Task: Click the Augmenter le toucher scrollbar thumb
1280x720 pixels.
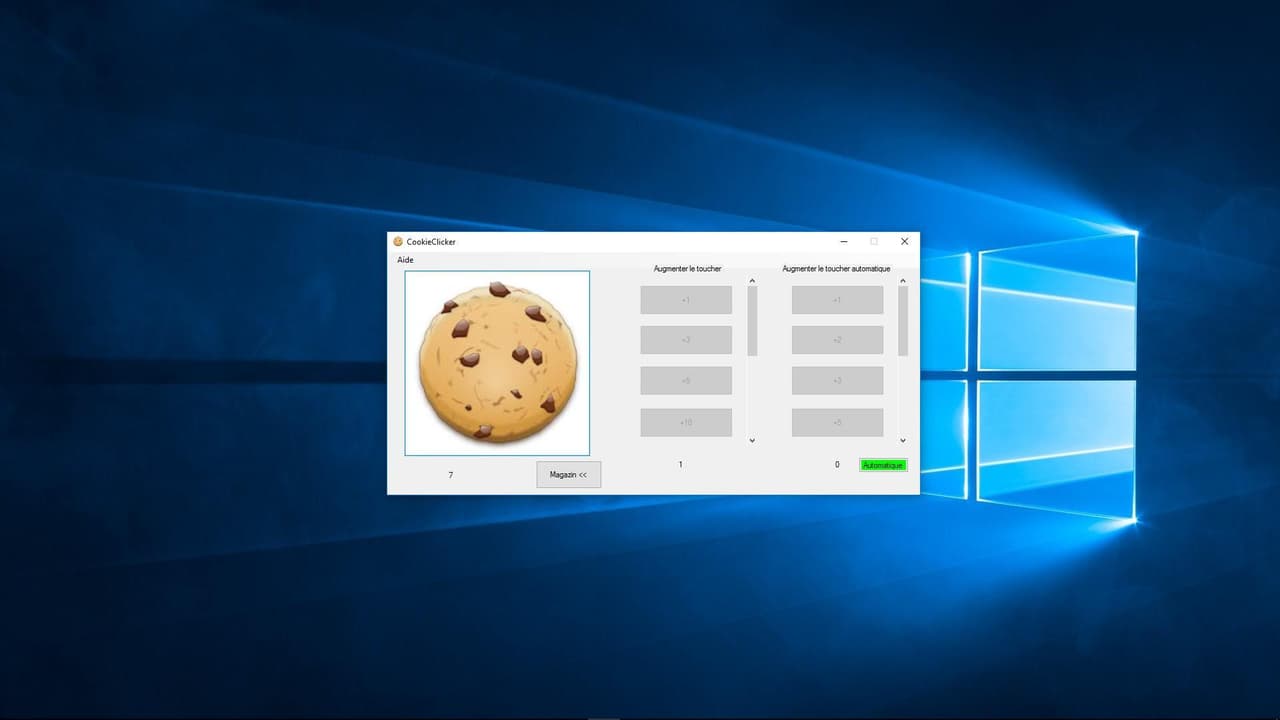Action: click(752, 321)
